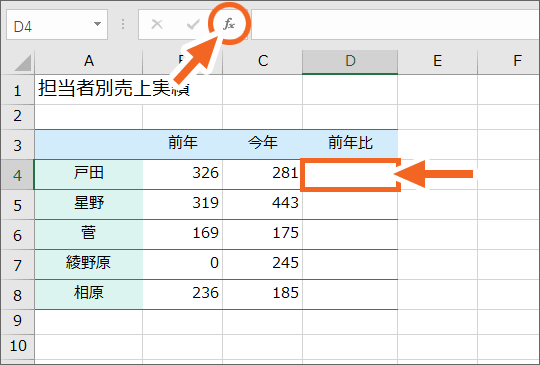Click the 前年比 header cell
The width and height of the screenshot is (540, 365).
click(350, 144)
